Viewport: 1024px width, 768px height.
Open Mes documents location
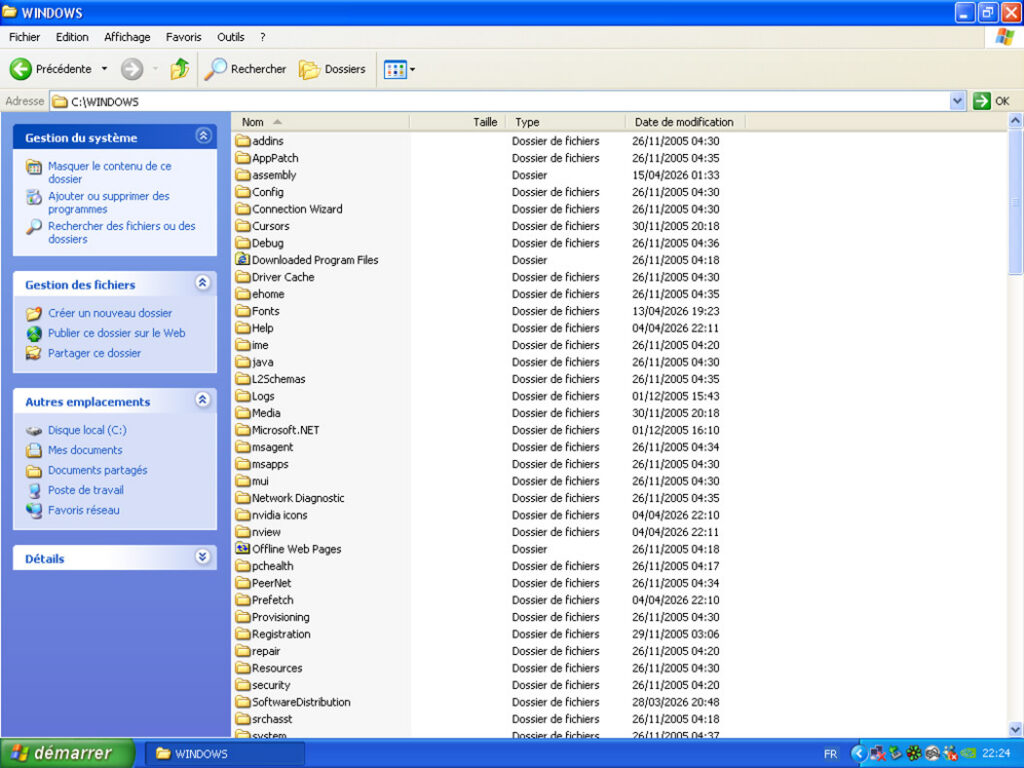(x=85, y=450)
